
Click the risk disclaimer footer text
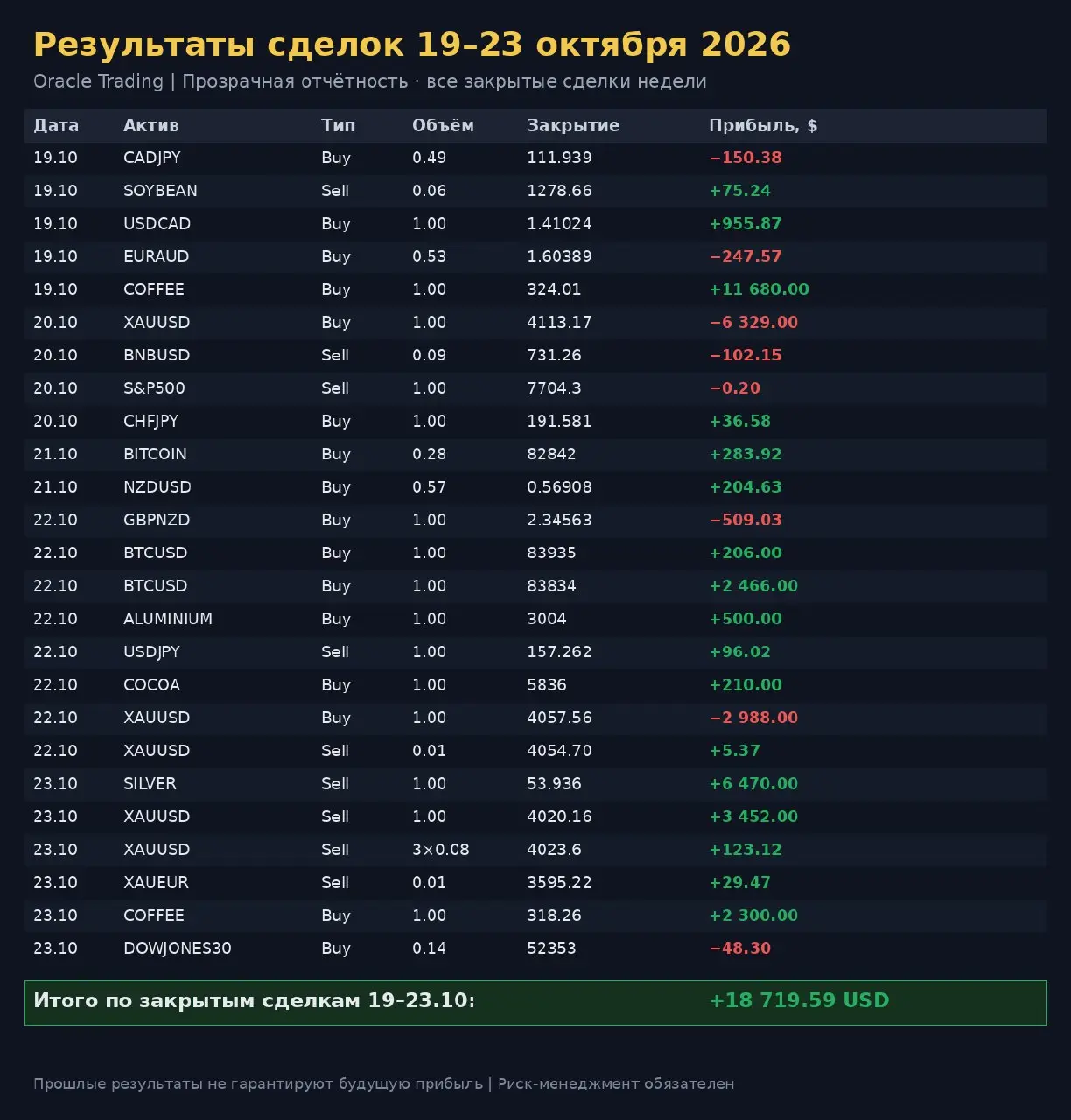(x=383, y=1084)
